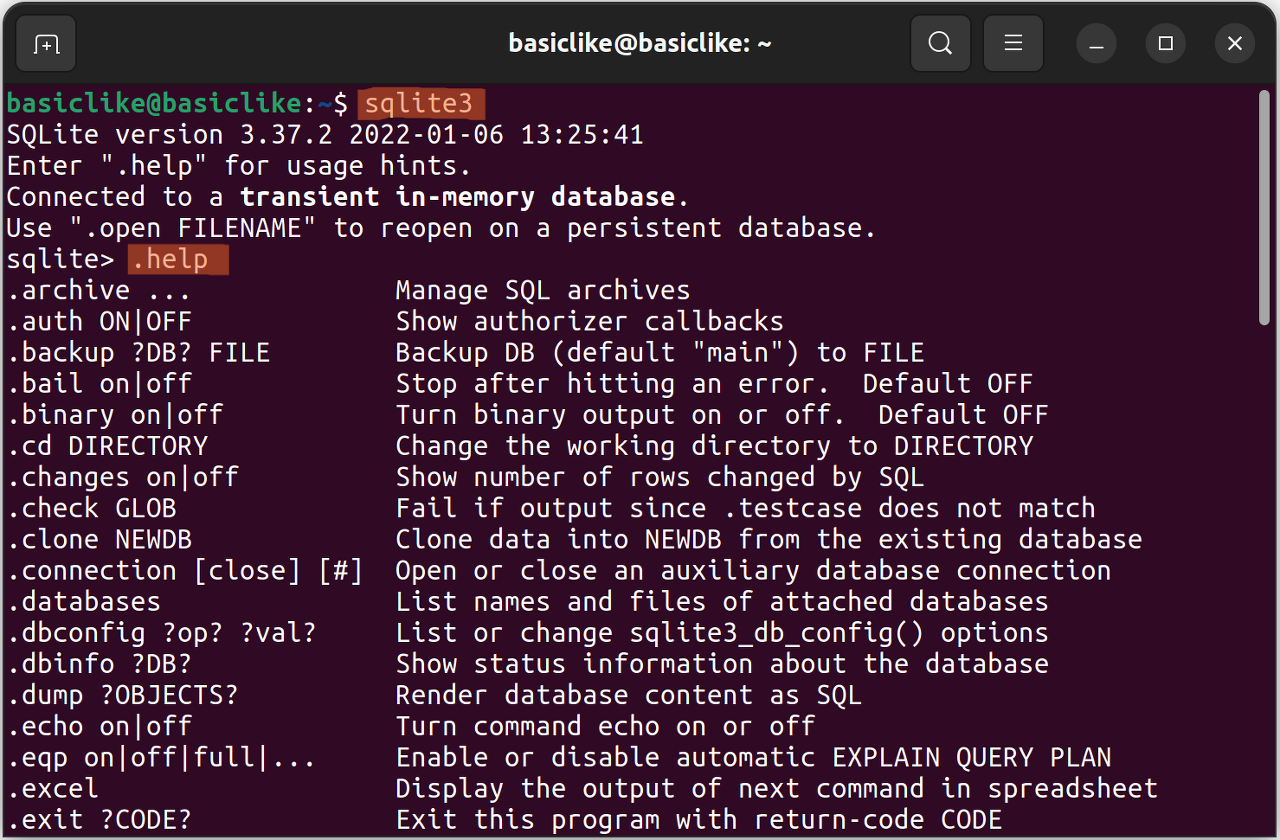Click the .clone NEWDB command
Image resolution: width=1280 pixels, height=840 pixels.
99,539
